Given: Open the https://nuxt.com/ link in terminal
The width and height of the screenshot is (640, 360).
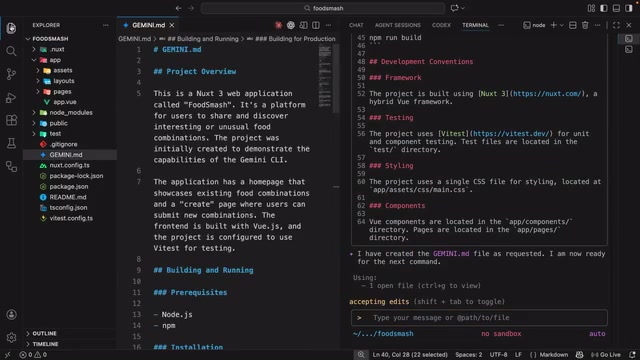Looking at the screenshot, I should click(547, 94).
